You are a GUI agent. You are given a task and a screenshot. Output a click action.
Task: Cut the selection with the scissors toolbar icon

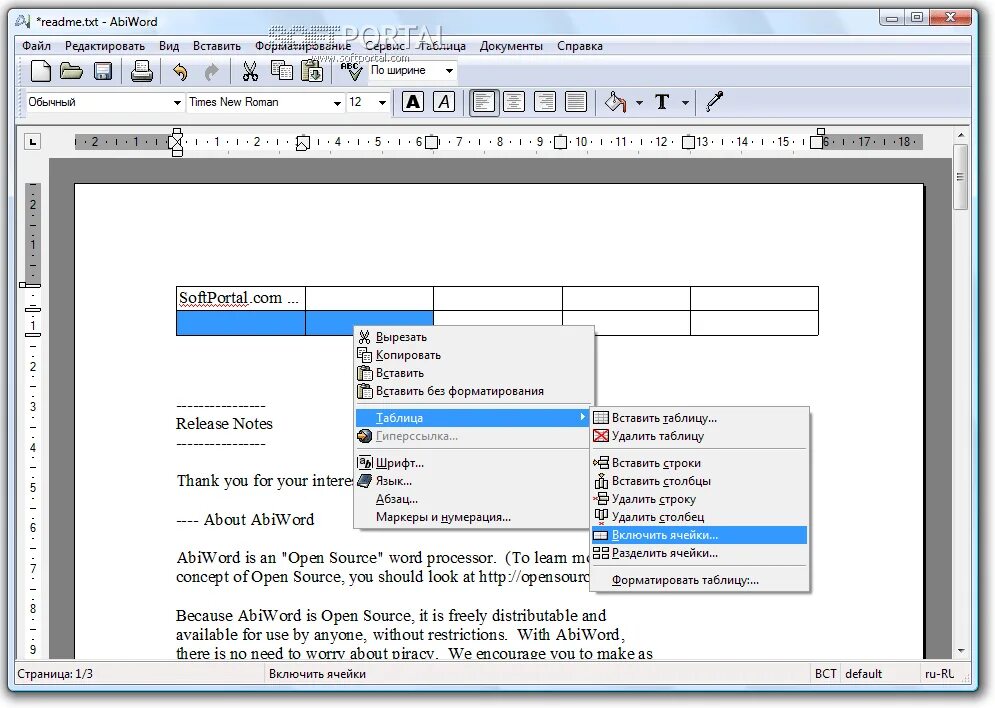[x=250, y=70]
